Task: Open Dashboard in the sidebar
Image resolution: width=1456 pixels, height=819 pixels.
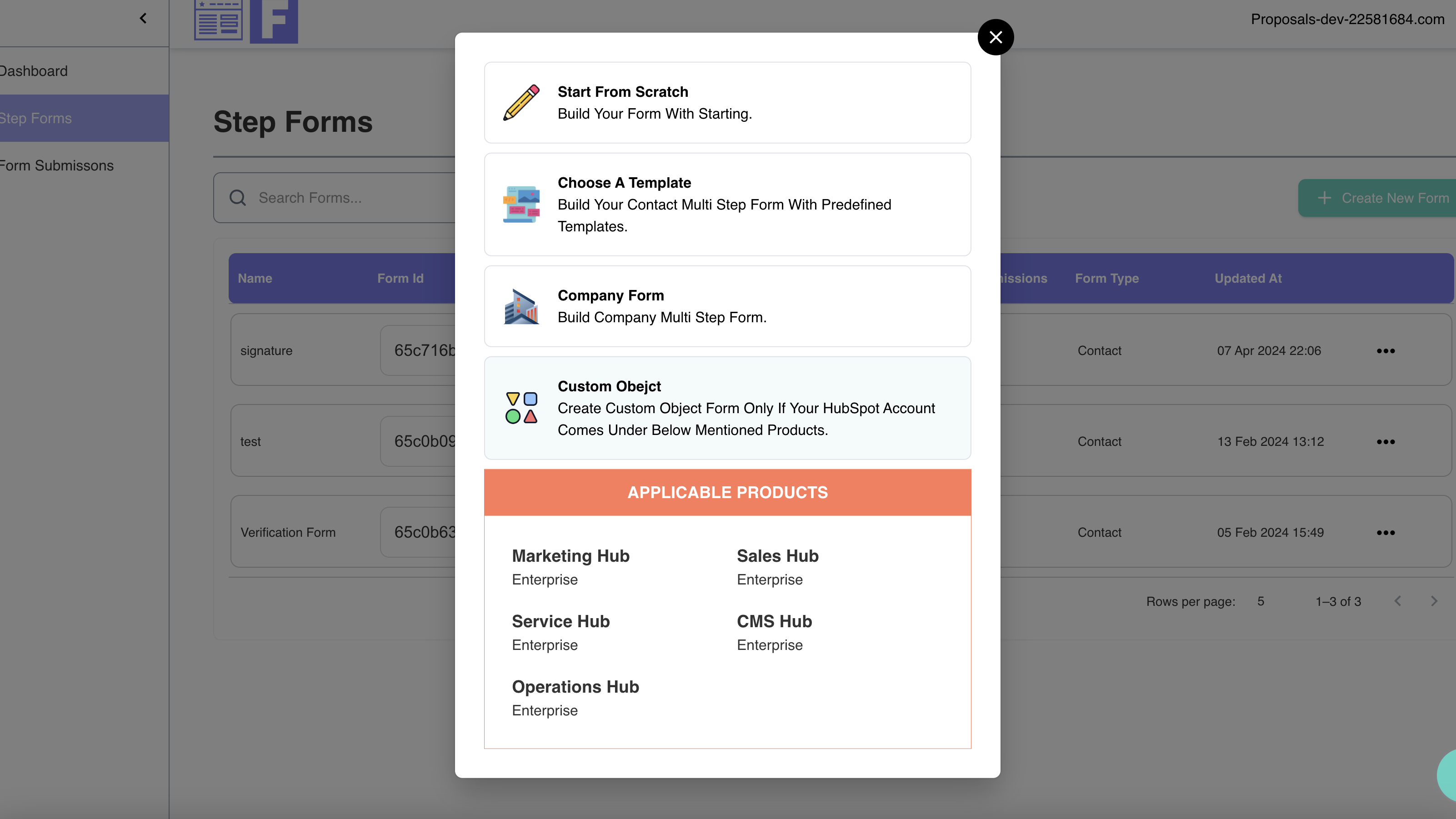Action: coord(34,71)
